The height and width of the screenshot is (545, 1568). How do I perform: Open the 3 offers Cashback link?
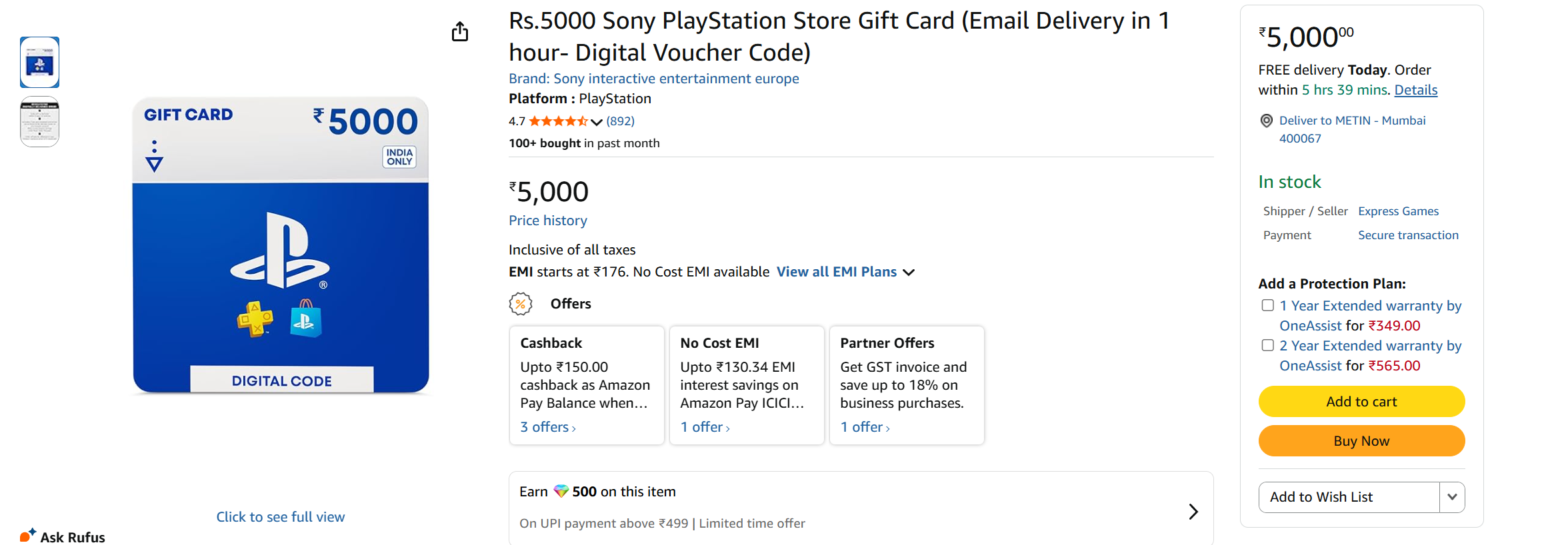[547, 427]
